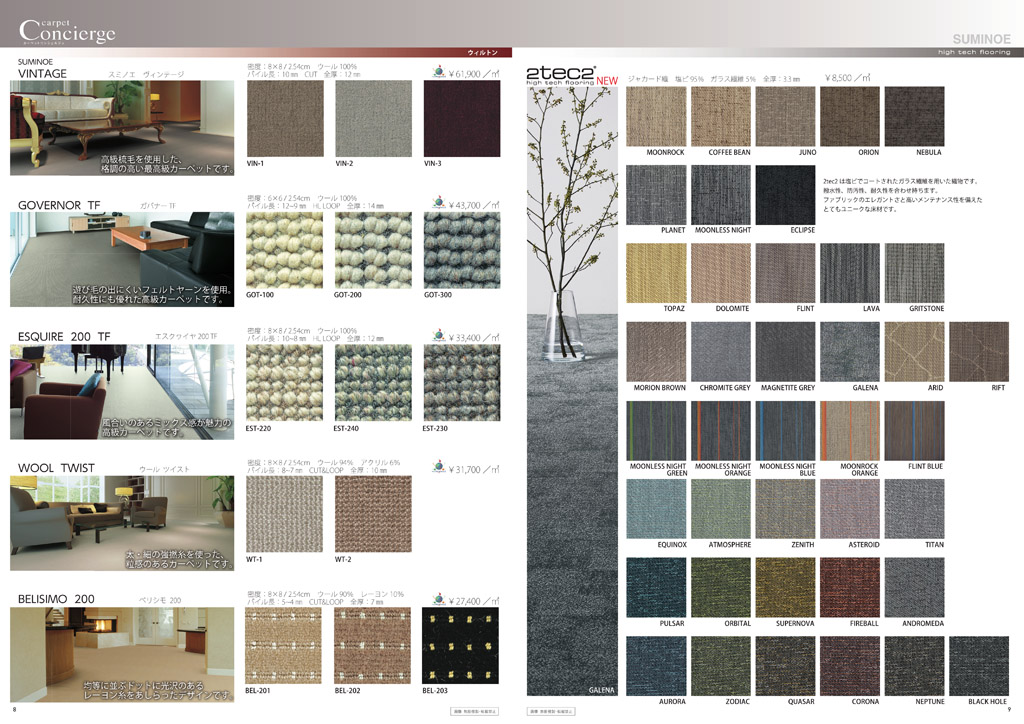Open the large GALENA floor photo with vase
Image resolution: width=1024 pixels, height=724 pixels.
572,391
